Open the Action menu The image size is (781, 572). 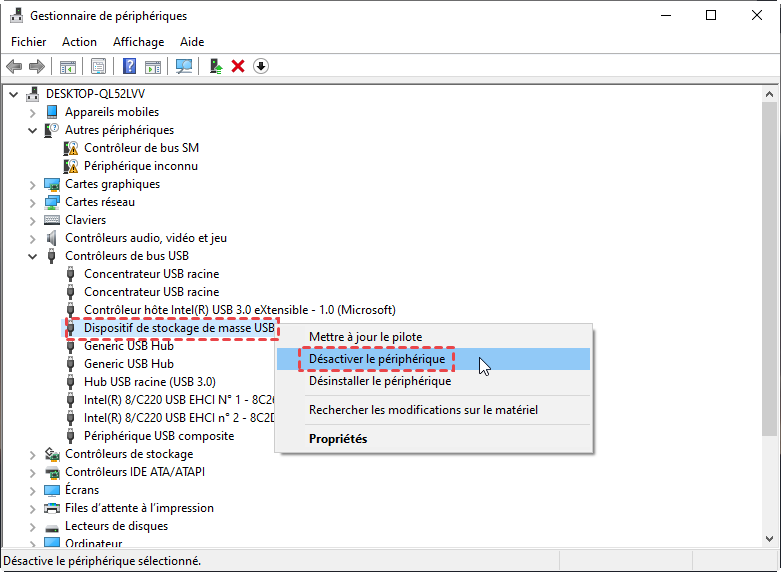click(79, 42)
